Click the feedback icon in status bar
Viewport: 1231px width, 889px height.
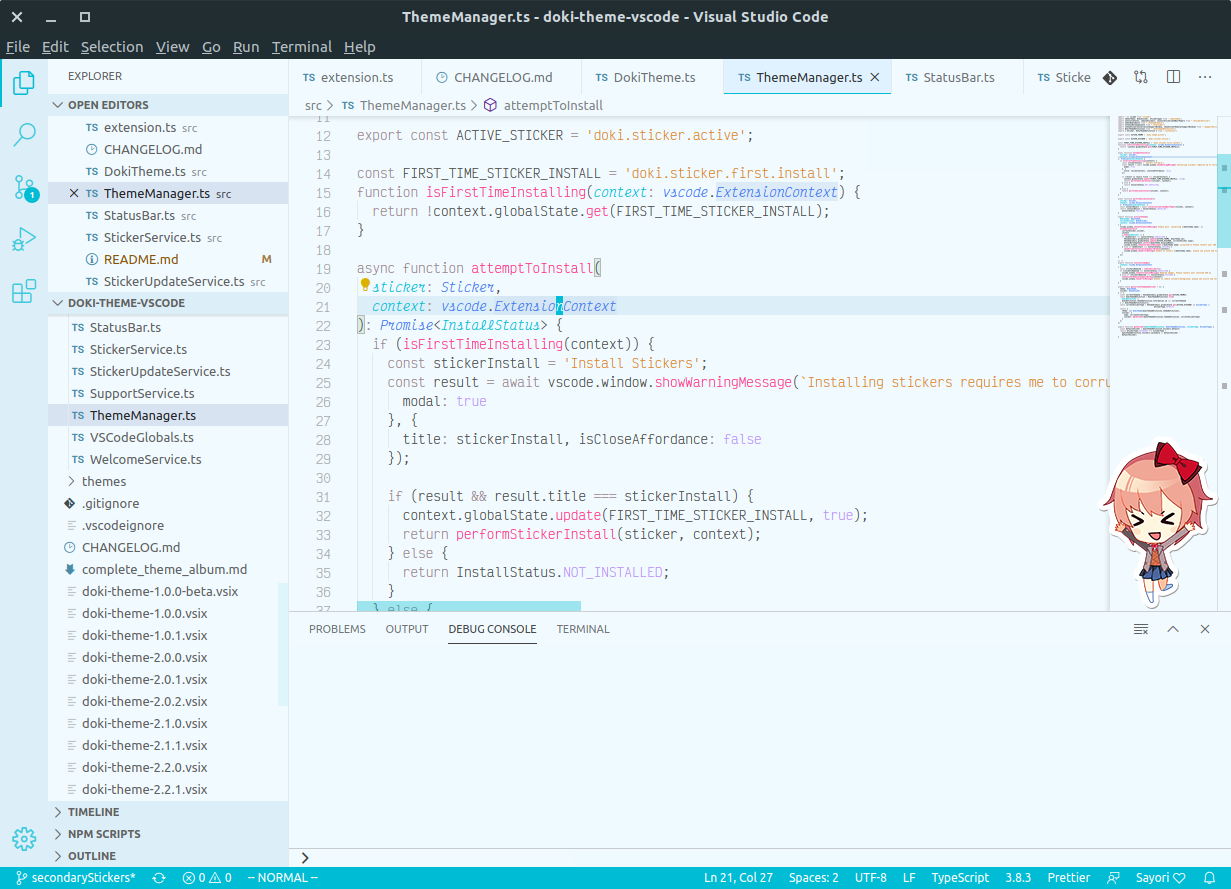[1114, 878]
